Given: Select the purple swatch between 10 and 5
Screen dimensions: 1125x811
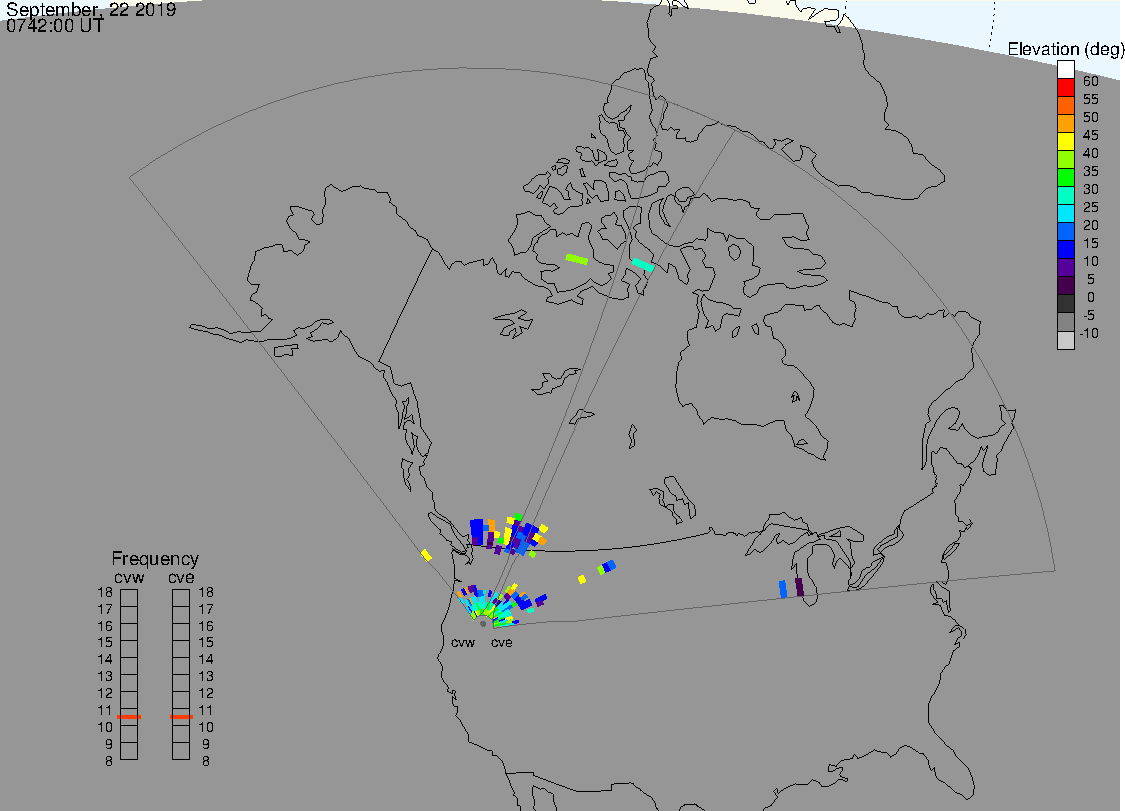Looking at the screenshot, I should coord(1065,268).
